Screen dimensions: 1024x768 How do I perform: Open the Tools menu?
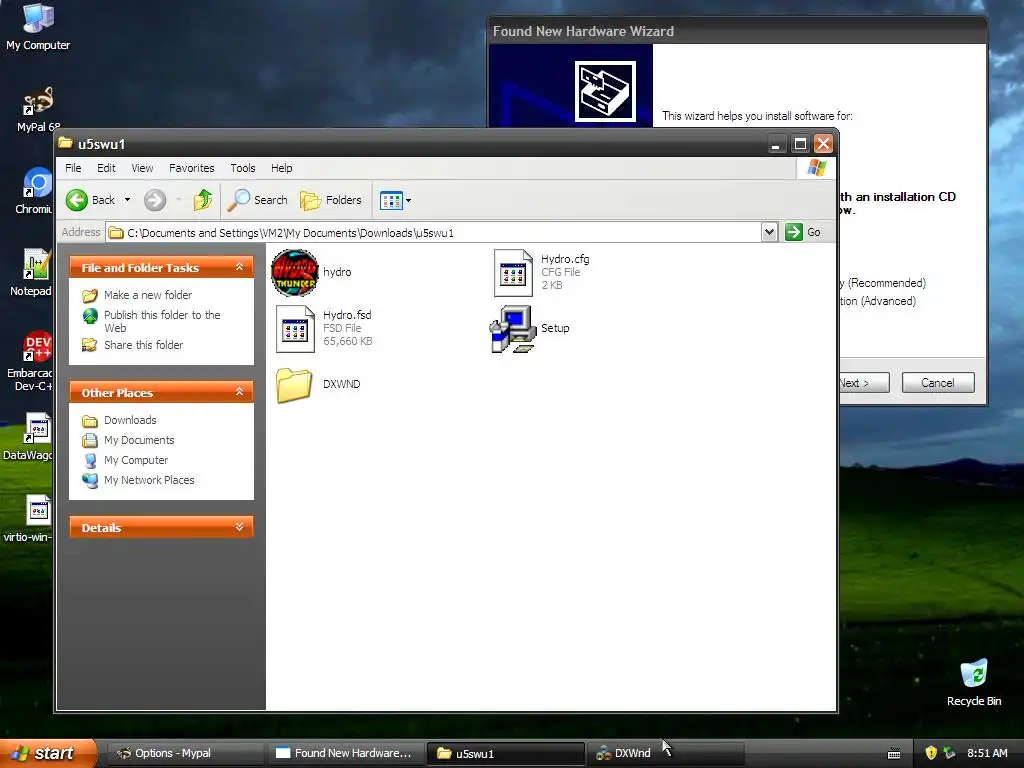pos(243,168)
